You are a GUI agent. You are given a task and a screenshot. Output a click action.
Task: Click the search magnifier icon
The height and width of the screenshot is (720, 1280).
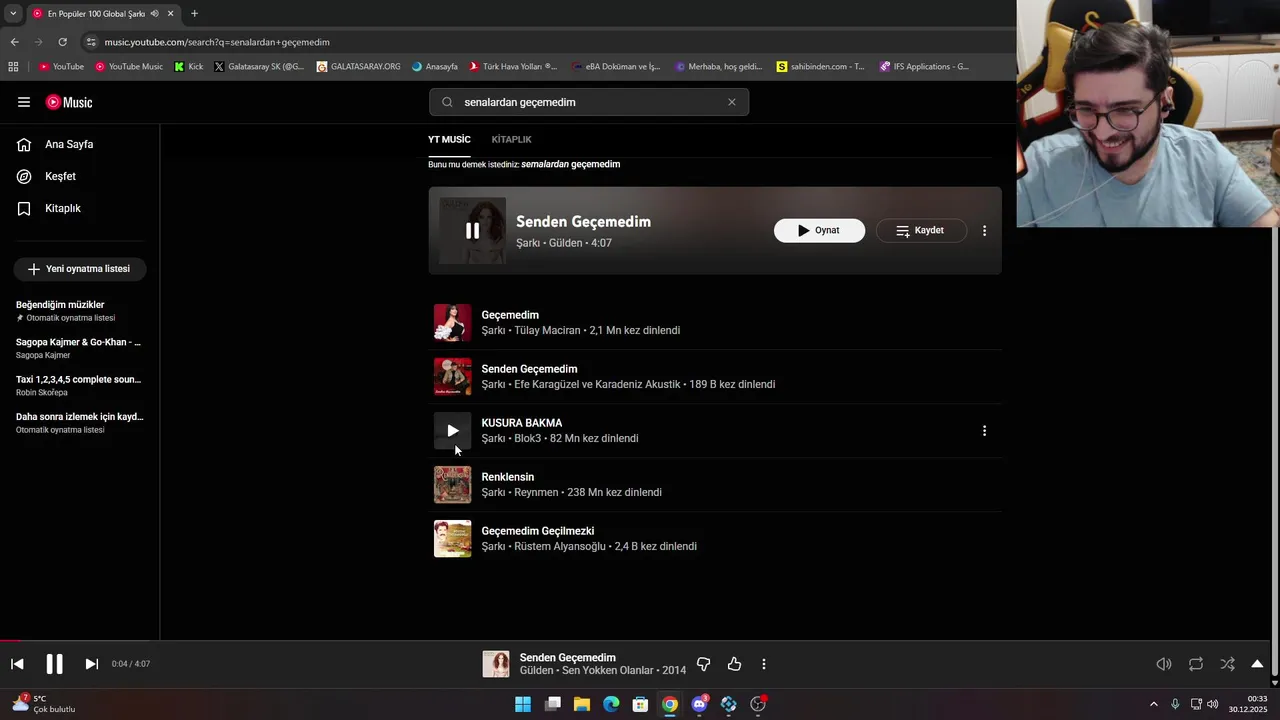[447, 102]
